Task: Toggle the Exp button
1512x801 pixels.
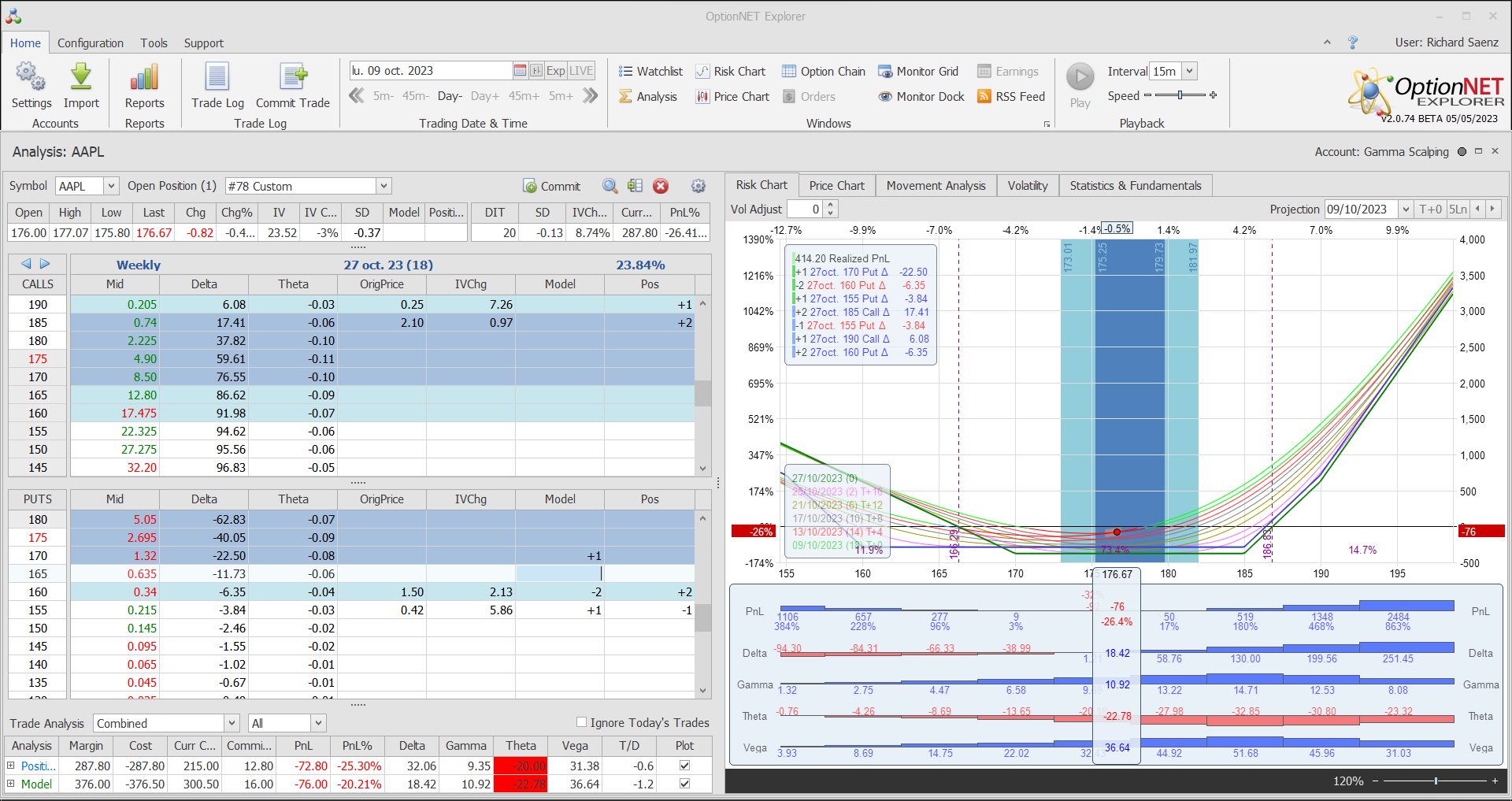Action: click(x=556, y=71)
